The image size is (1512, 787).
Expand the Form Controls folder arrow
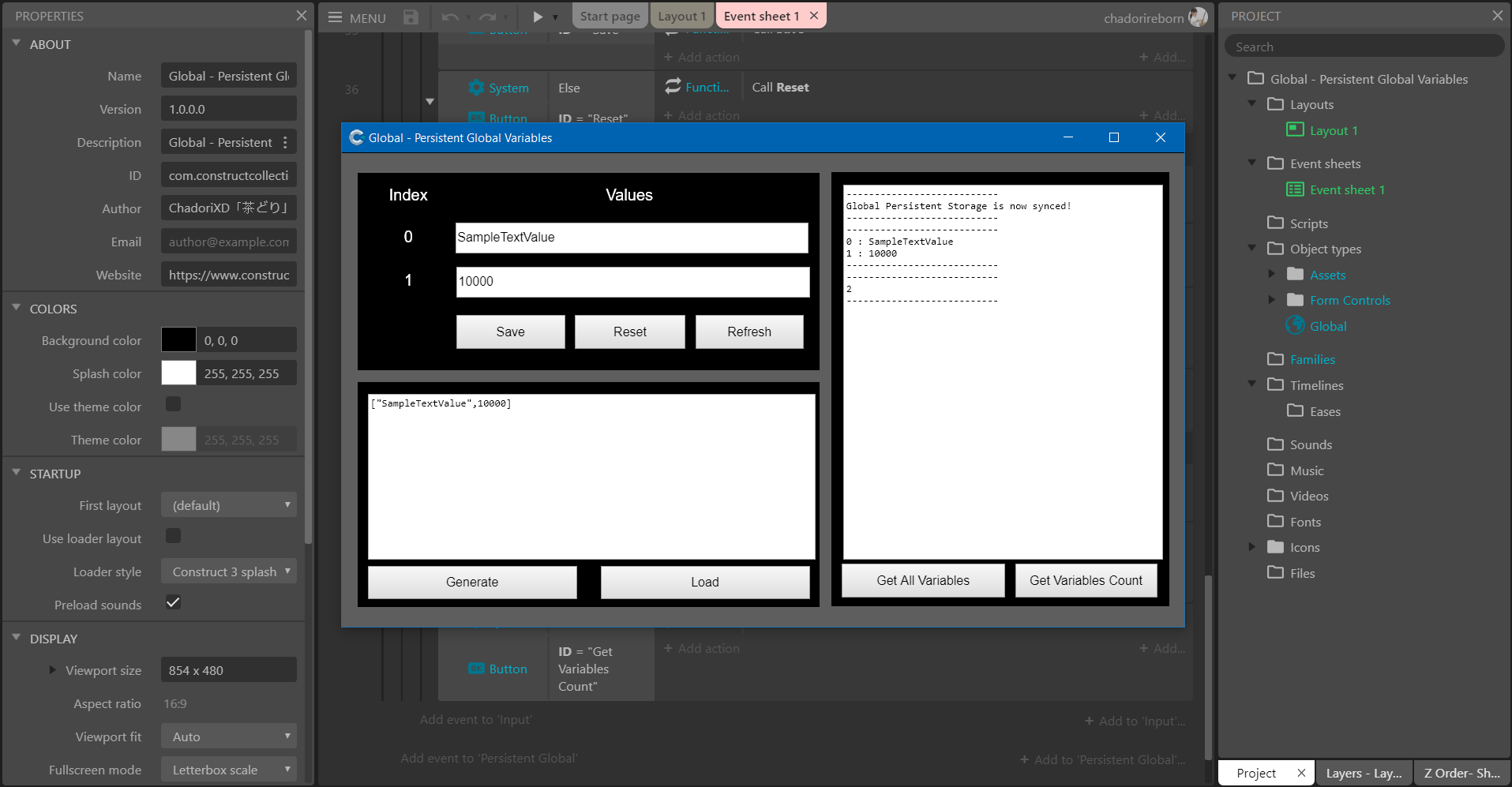coord(1271,299)
